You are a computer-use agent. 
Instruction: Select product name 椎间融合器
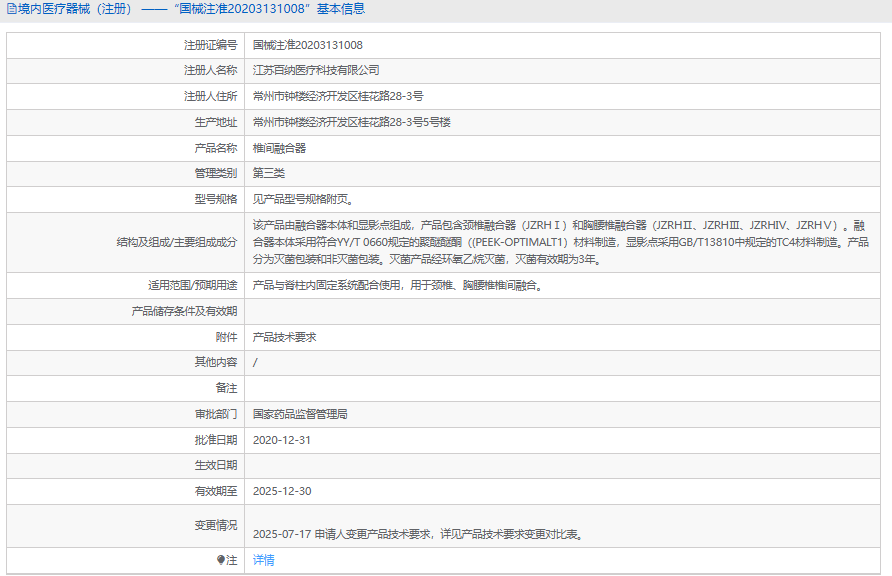tap(279, 148)
